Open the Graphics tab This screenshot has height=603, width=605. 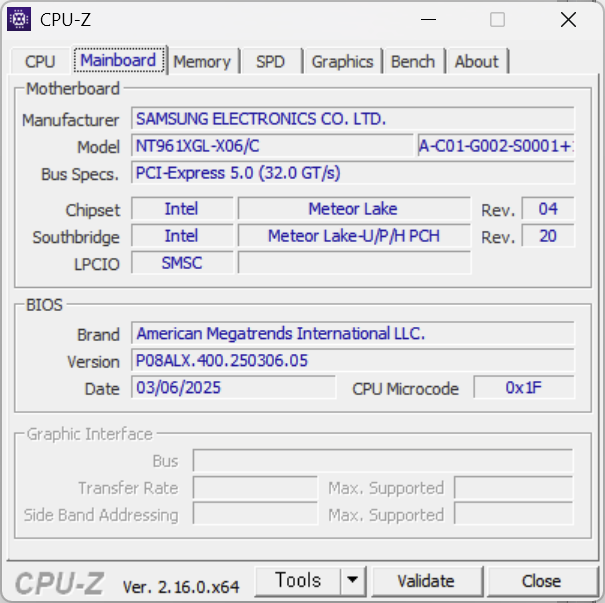(343, 62)
